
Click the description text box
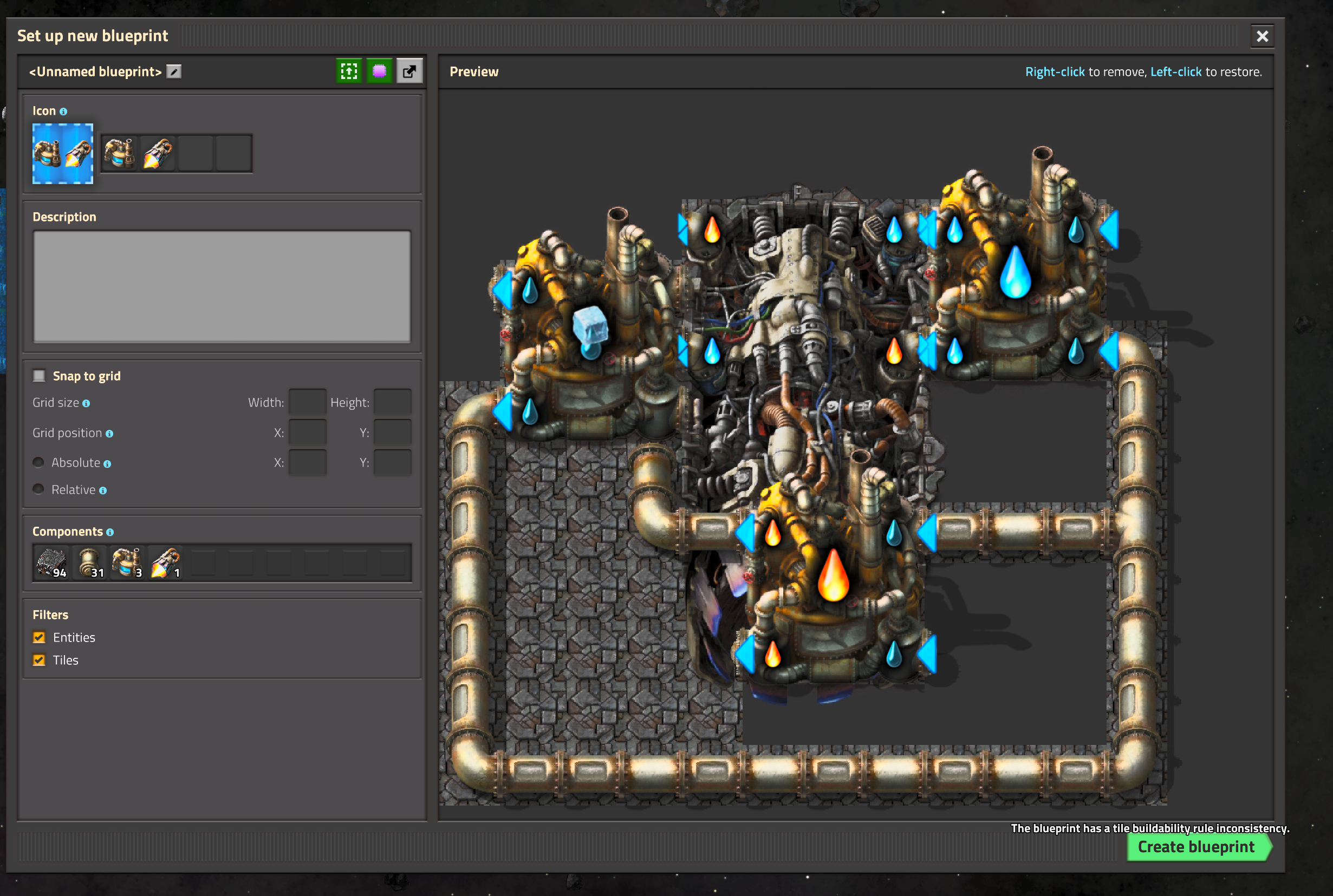point(222,286)
